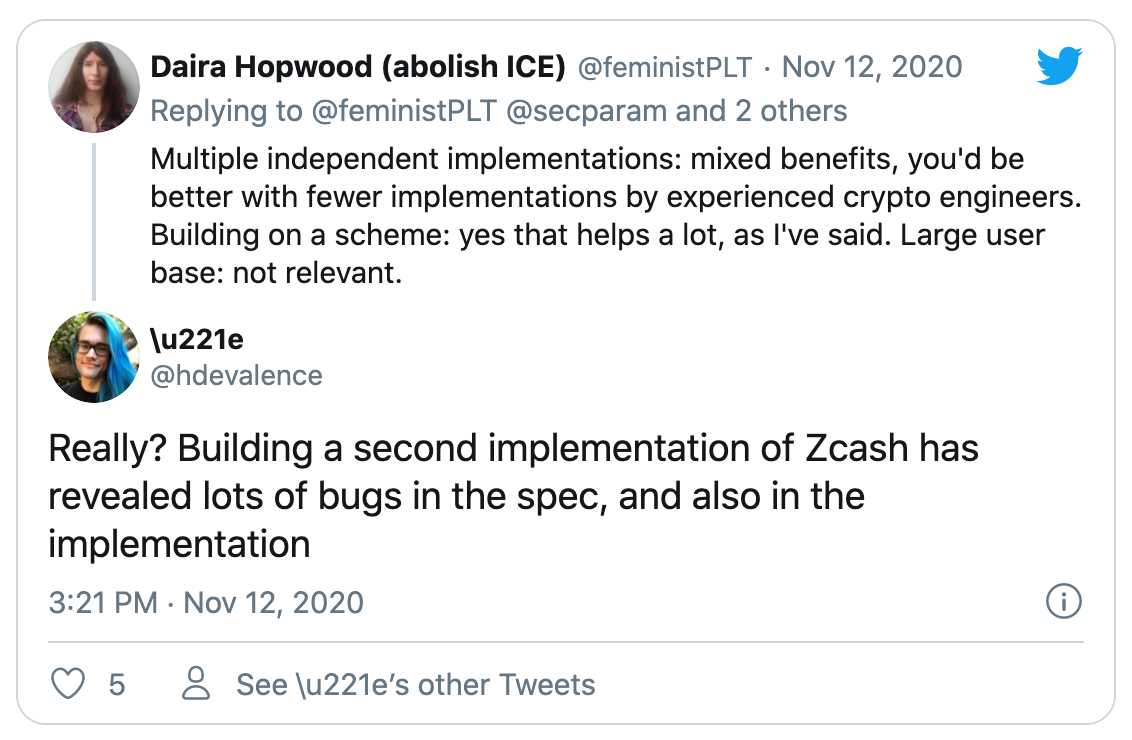
Task: Click See \u221e's other Tweets
Action: click(415, 685)
